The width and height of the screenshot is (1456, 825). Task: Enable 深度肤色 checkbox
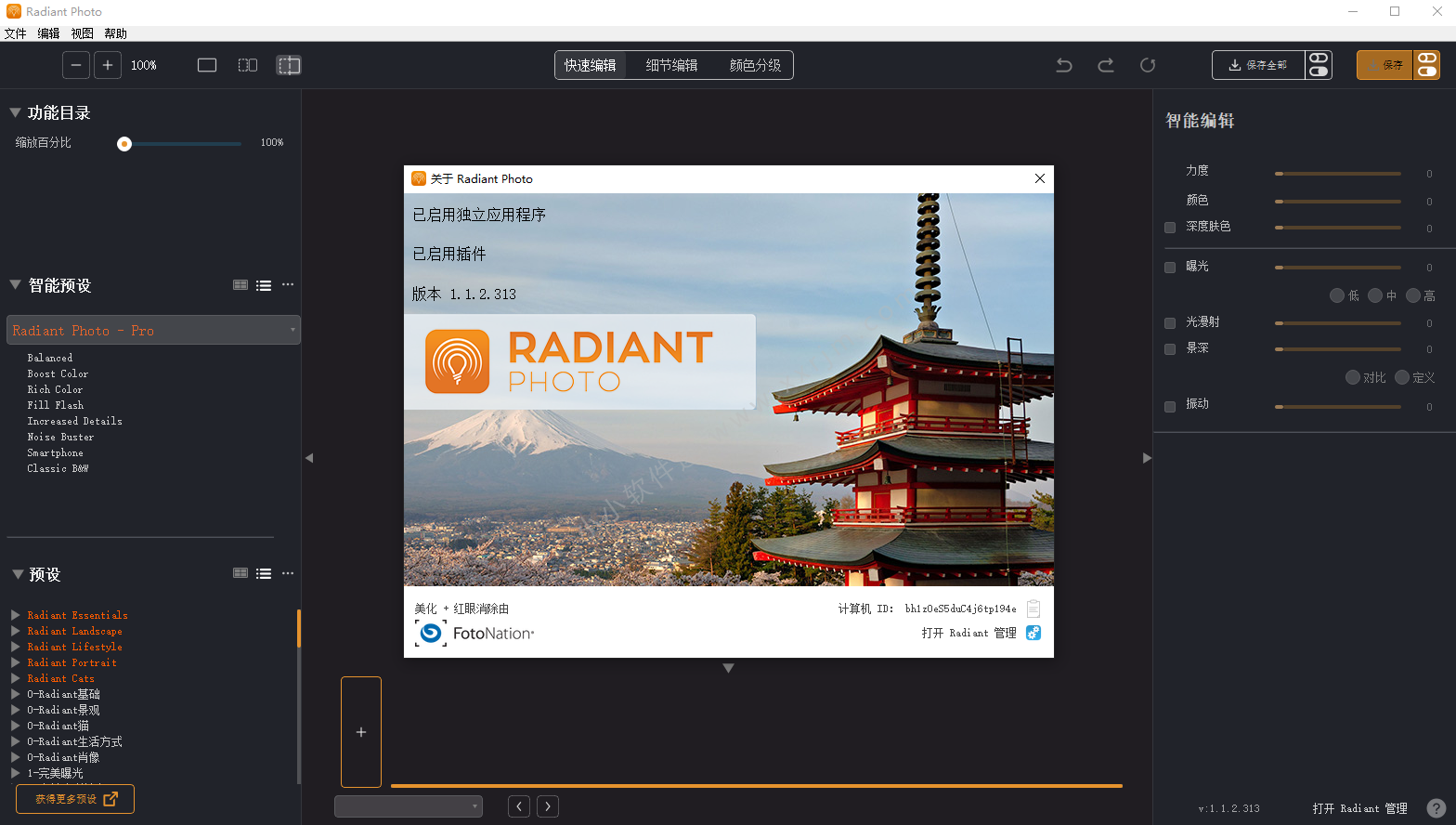(1170, 228)
